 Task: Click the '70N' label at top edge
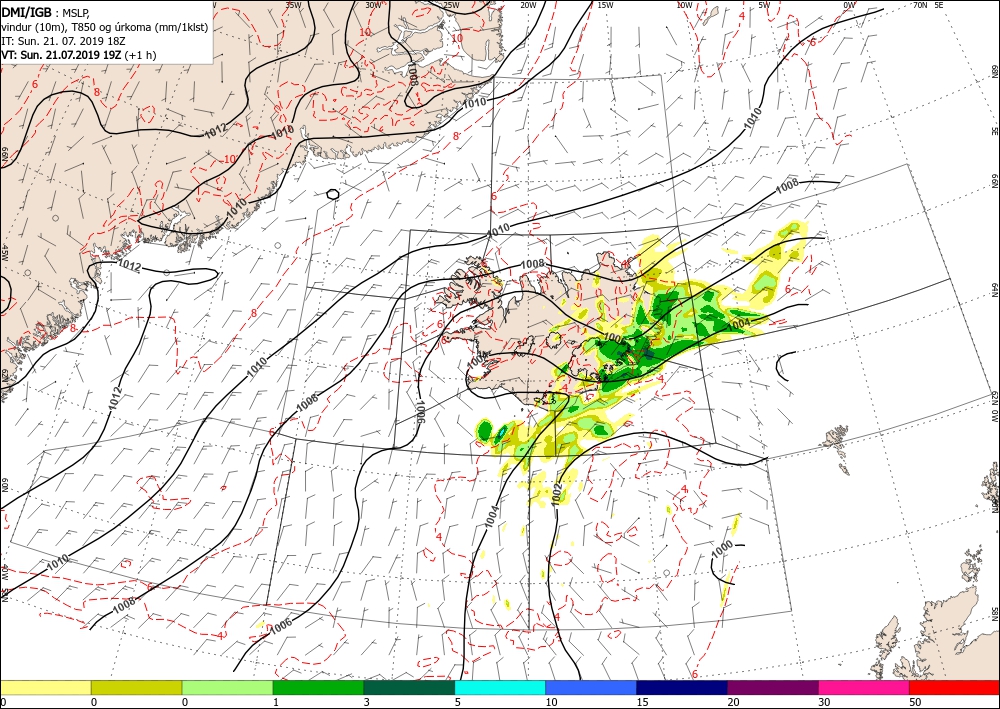pos(920,5)
